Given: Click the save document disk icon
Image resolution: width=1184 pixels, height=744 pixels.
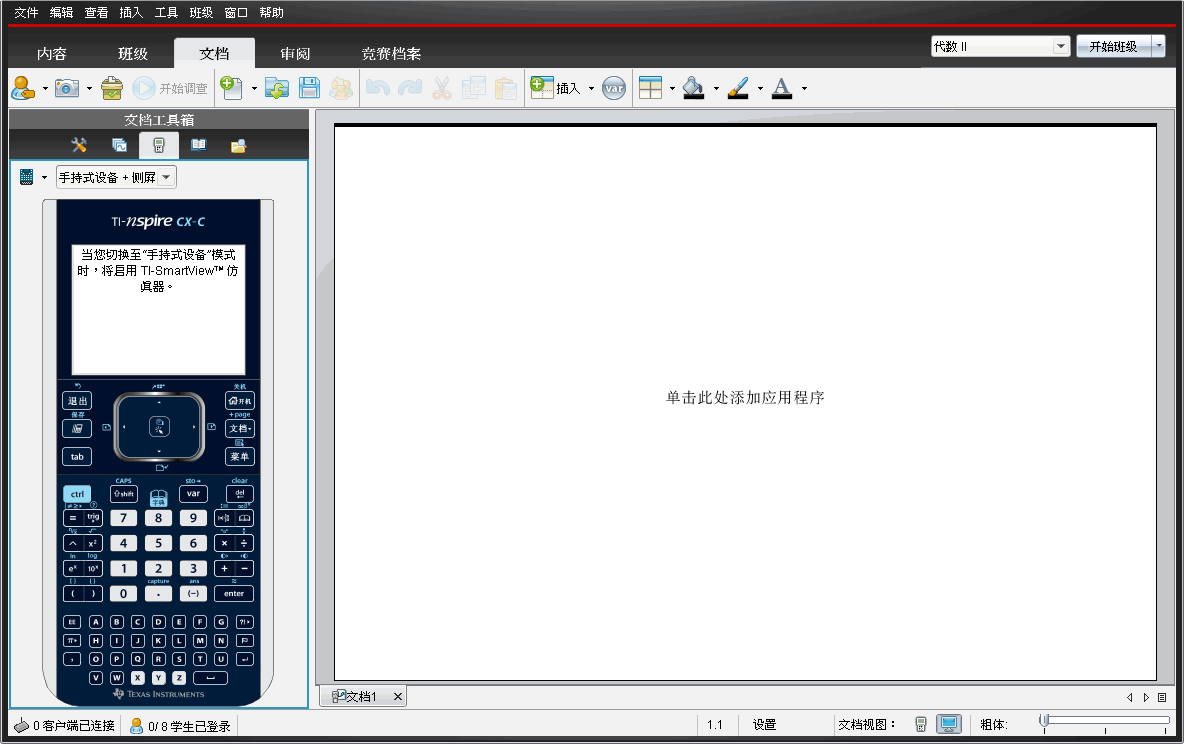Looking at the screenshot, I should tap(309, 88).
